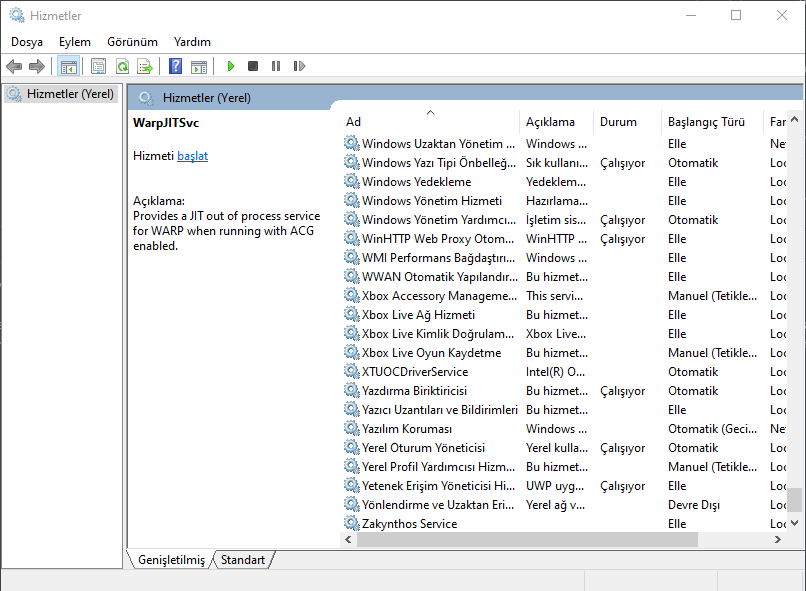This screenshot has width=806, height=591.
Task: Click gear icon of Yazdırma Biriktiricisi row
Action: 352,390
